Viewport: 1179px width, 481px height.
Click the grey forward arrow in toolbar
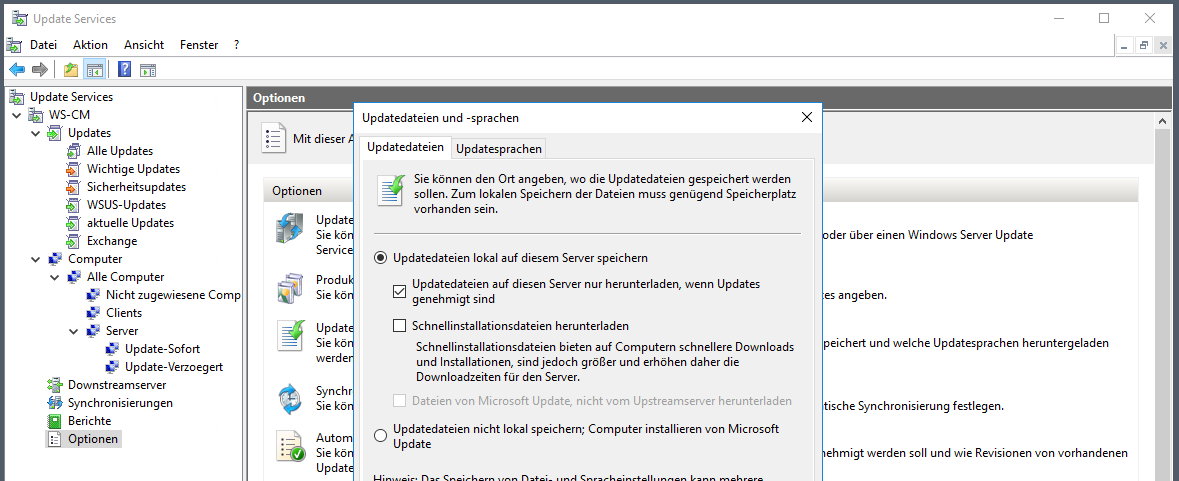[40, 70]
